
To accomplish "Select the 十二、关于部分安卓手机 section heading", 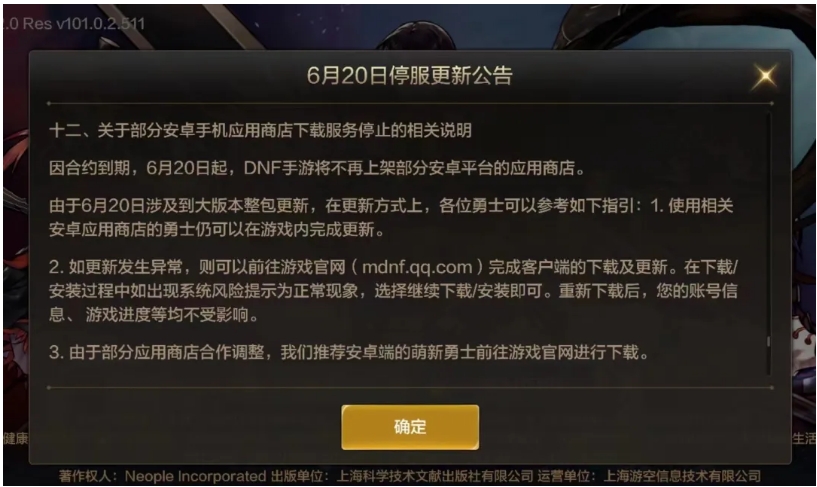I will click(x=261, y=130).
